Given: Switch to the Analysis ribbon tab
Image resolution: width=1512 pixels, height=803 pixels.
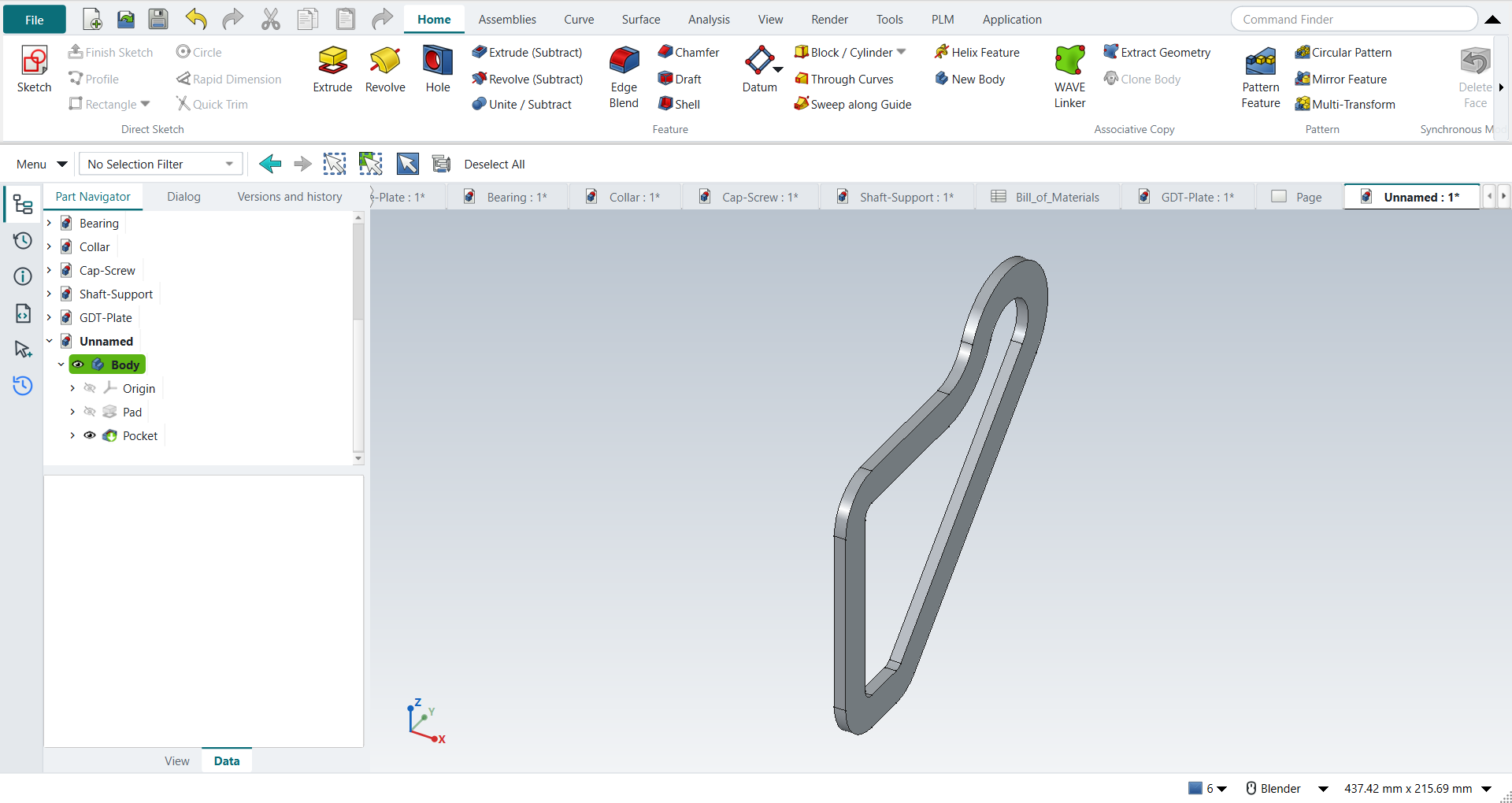Looking at the screenshot, I should click(709, 19).
